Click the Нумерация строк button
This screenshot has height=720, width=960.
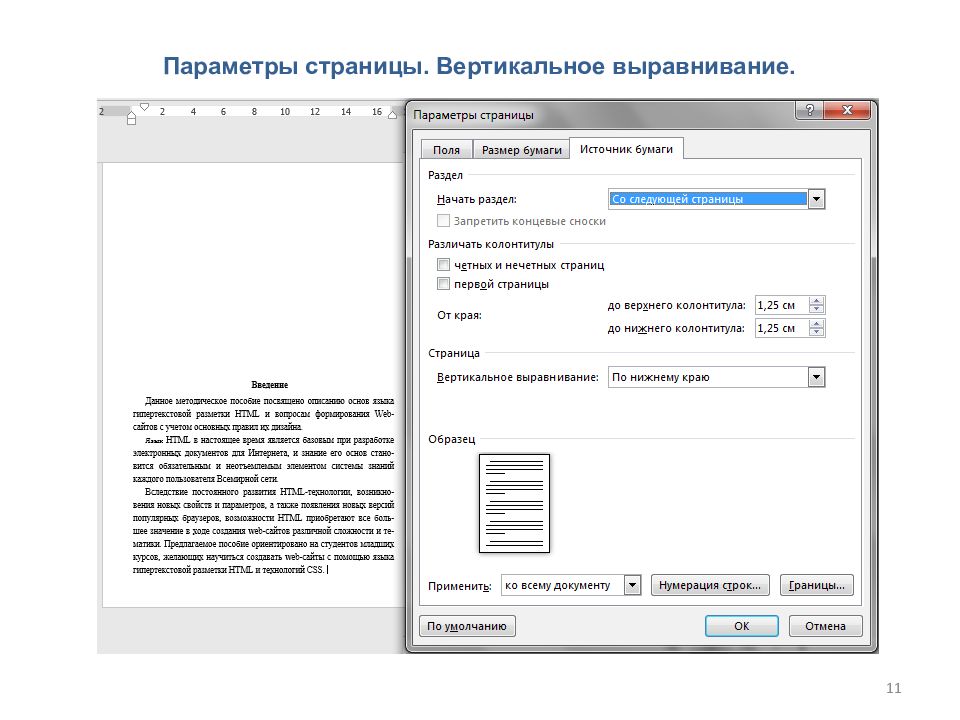710,585
